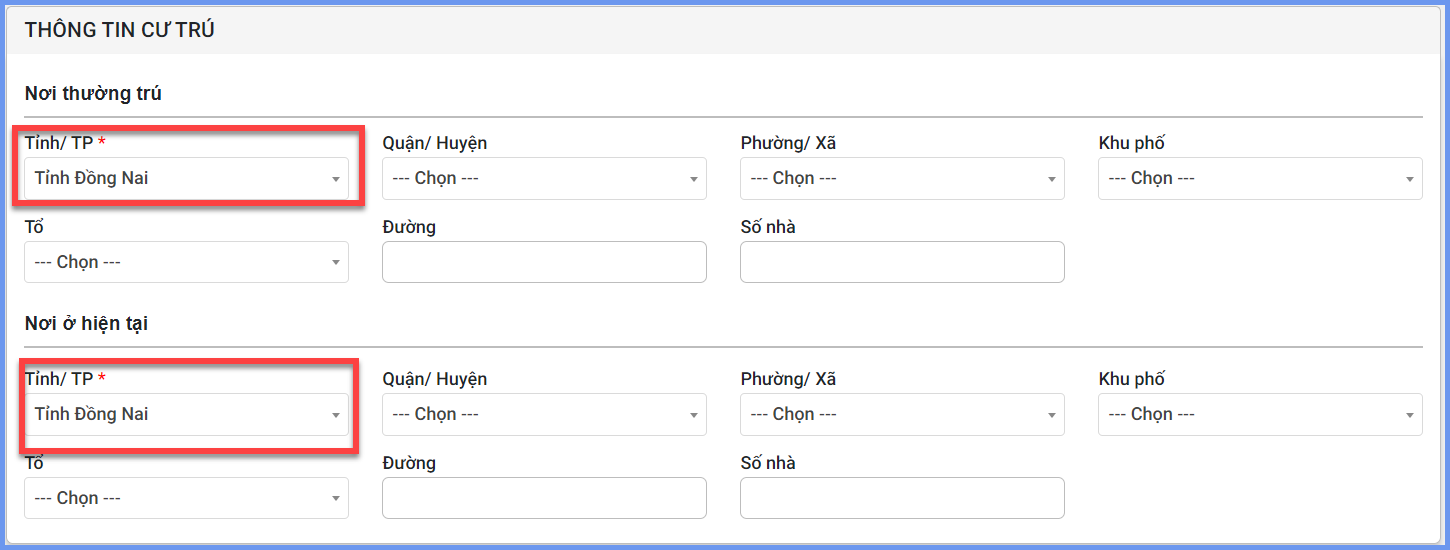Open Phường/Xã dropdown under Nơi thường trú

coord(902,179)
